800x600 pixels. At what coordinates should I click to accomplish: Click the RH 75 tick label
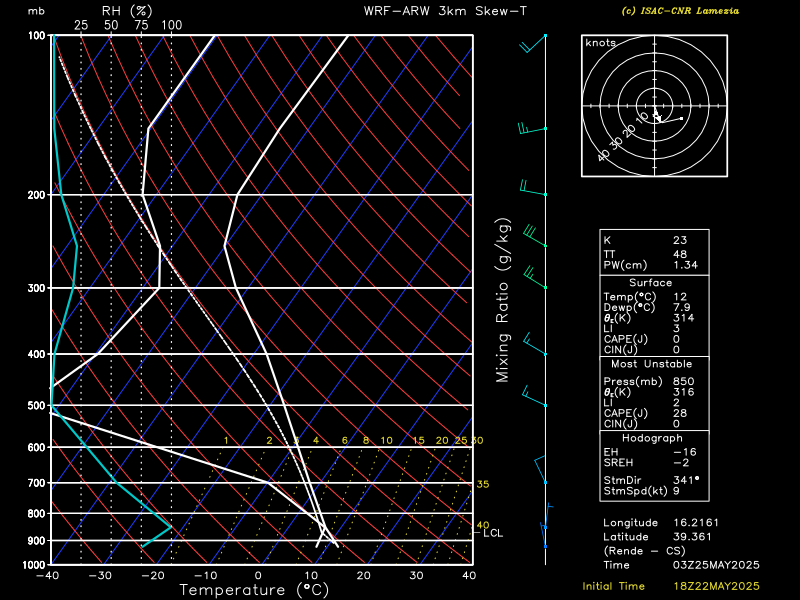pyautogui.click(x=141, y=25)
